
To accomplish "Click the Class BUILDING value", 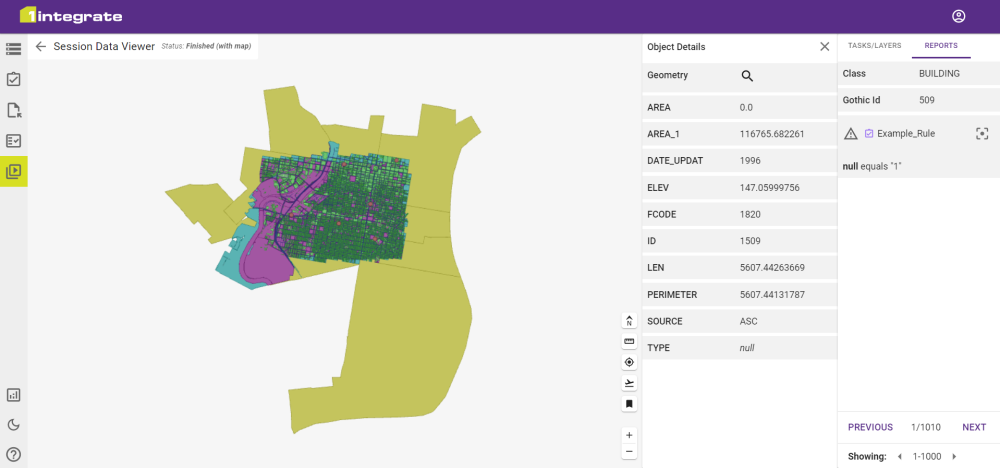I will click(939, 73).
